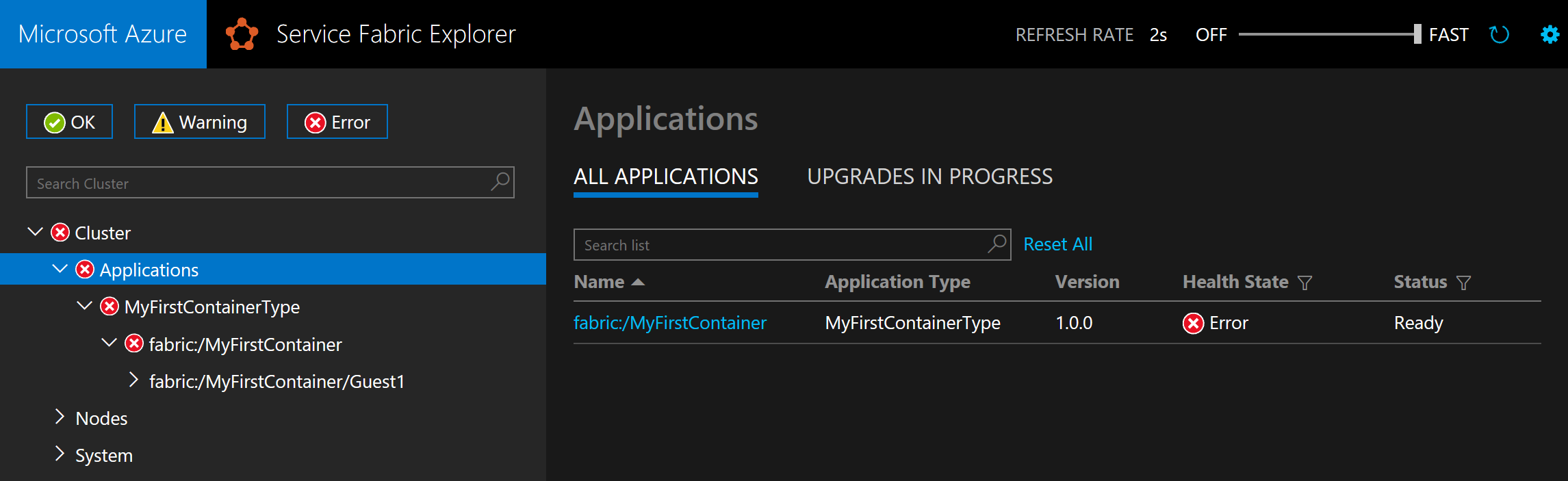This screenshot has height=481, width=1568.
Task: Select the All Applications tab
Action: point(665,177)
